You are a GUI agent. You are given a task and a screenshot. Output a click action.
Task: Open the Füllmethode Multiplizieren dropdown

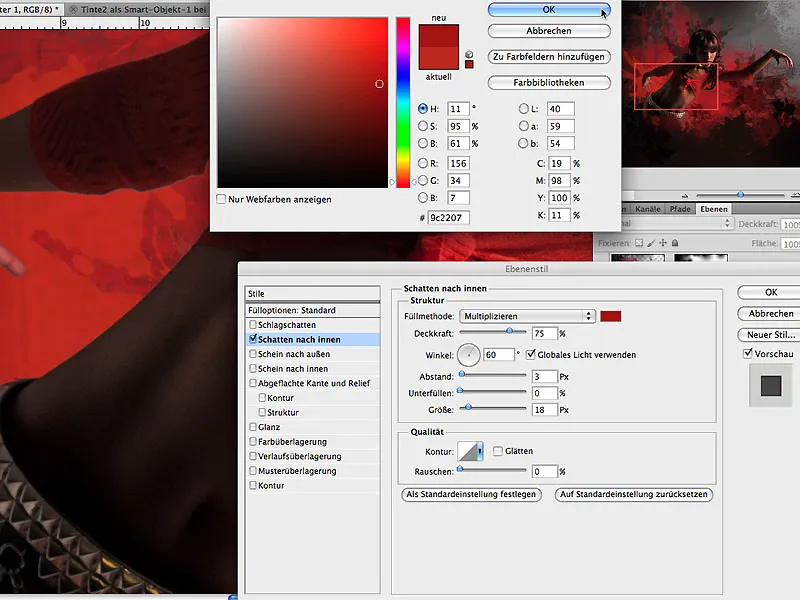pyautogui.click(x=527, y=316)
